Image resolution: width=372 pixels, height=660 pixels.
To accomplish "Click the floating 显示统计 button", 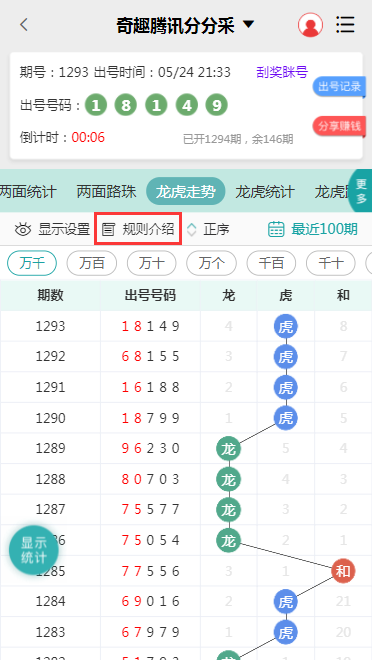I will [34, 550].
